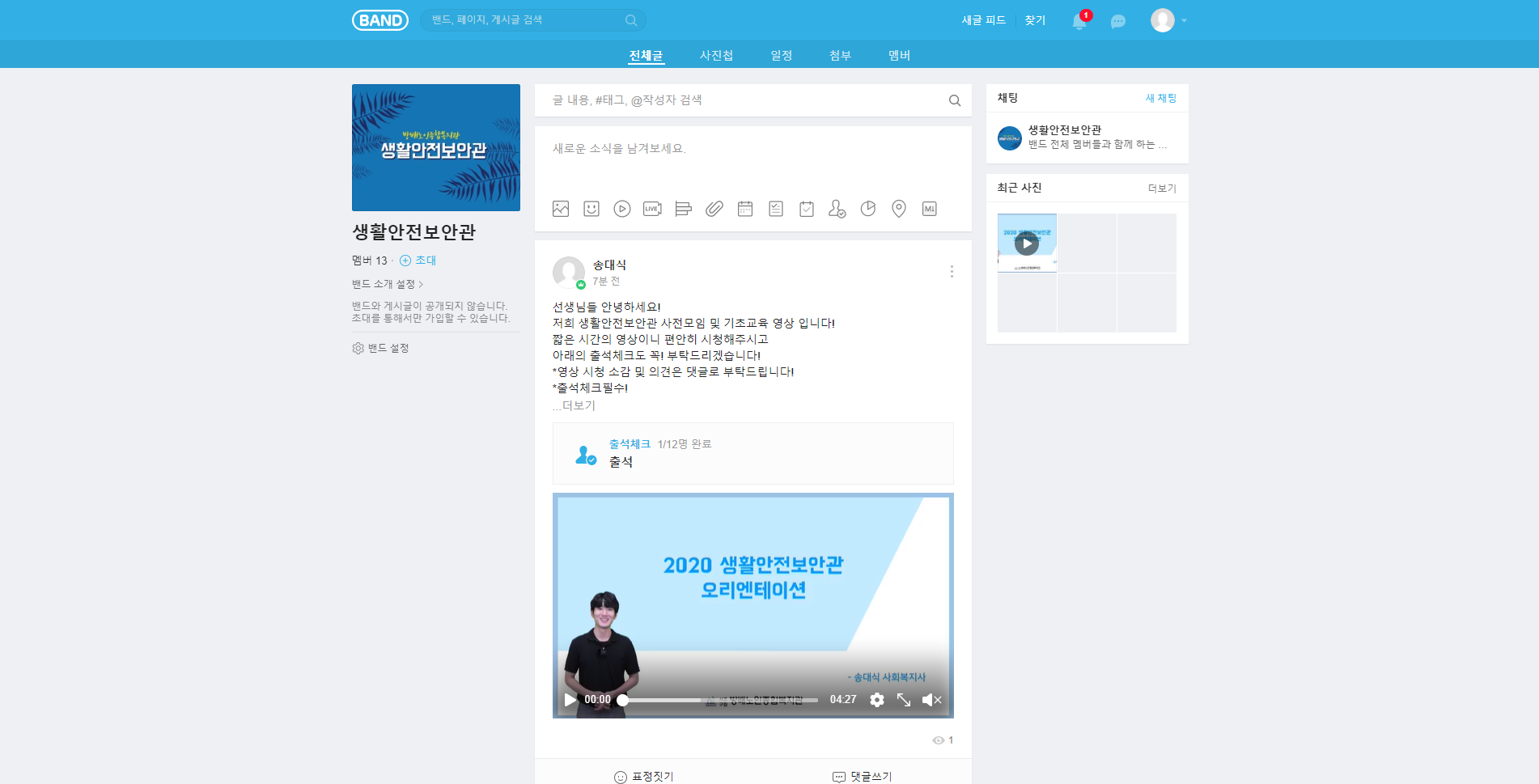
Task: Click author 송대식 name
Action: coord(609,265)
